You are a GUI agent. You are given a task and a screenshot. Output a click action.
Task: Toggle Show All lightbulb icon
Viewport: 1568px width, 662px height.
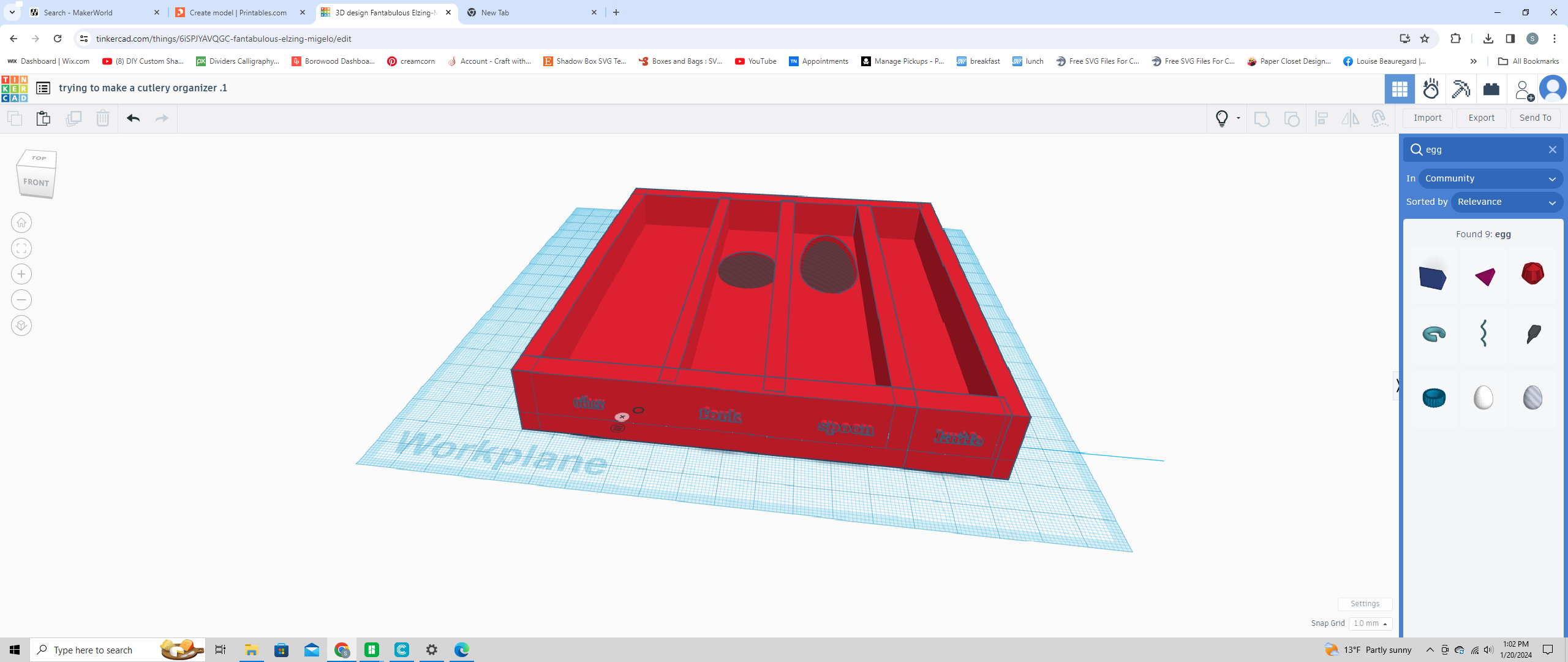click(x=1222, y=118)
